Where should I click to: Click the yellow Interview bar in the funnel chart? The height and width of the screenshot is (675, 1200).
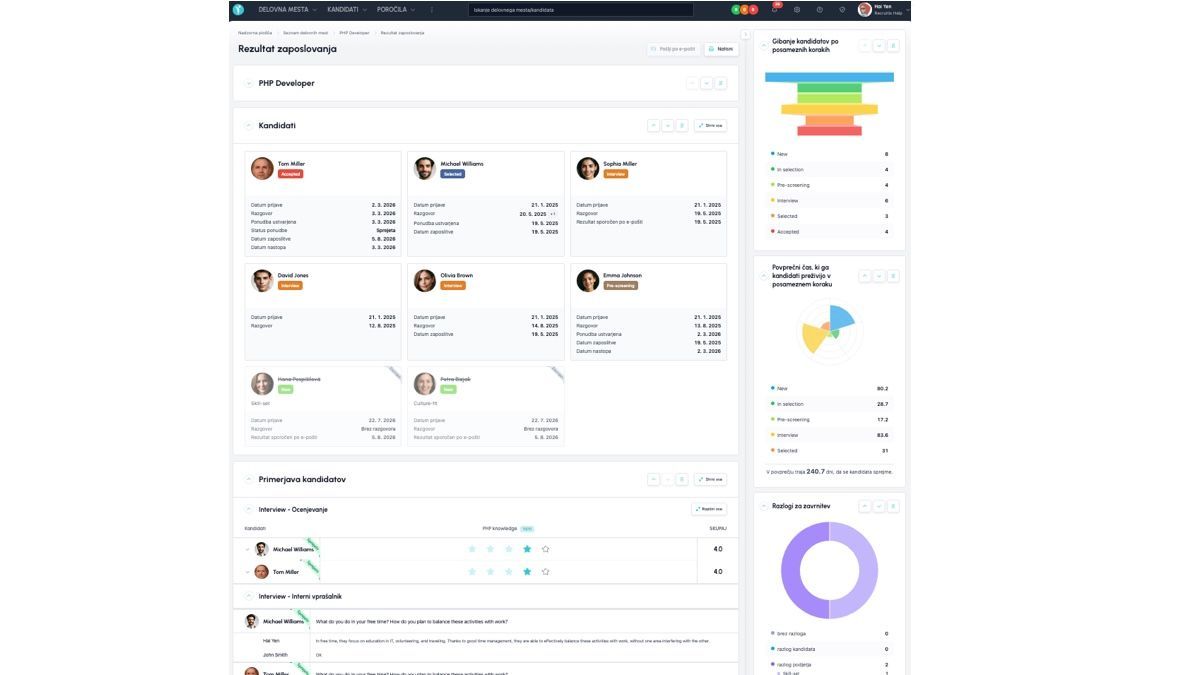click(x=829, y=110)
